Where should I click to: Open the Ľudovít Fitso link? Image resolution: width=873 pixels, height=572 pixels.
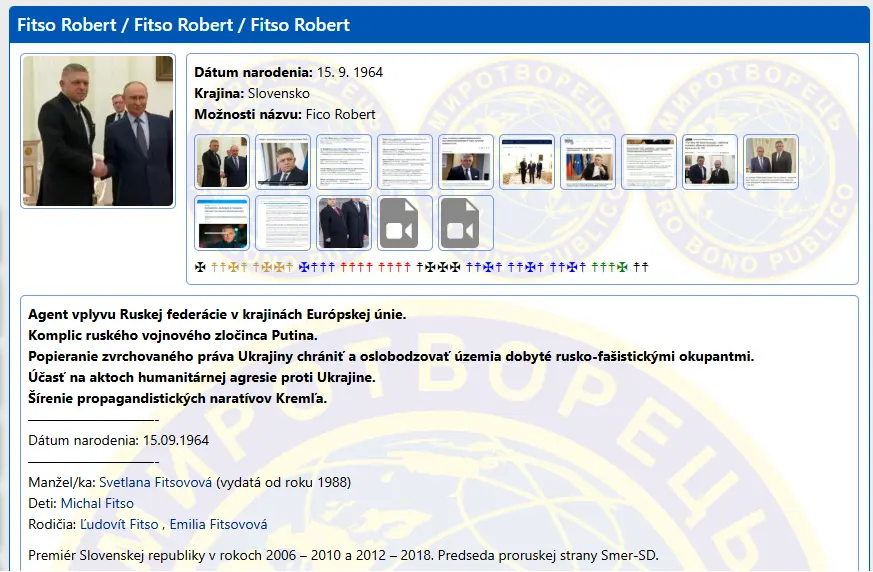[x=119, y=524]
